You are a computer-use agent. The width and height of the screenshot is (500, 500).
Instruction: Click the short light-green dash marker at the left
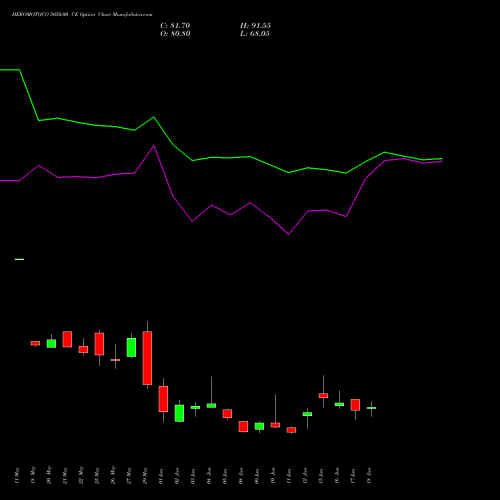coord(19,259)
